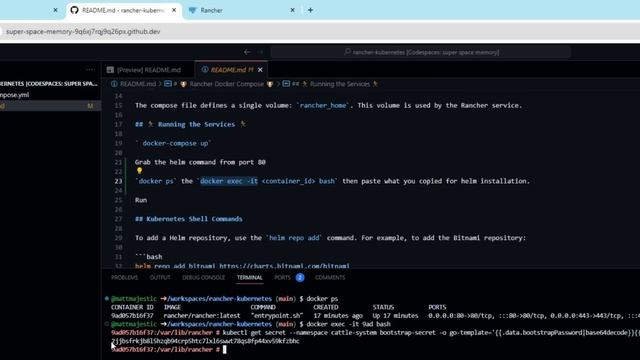Open the Debug Console tab
The image size is (640, 360).
click(x=204, y=278)
